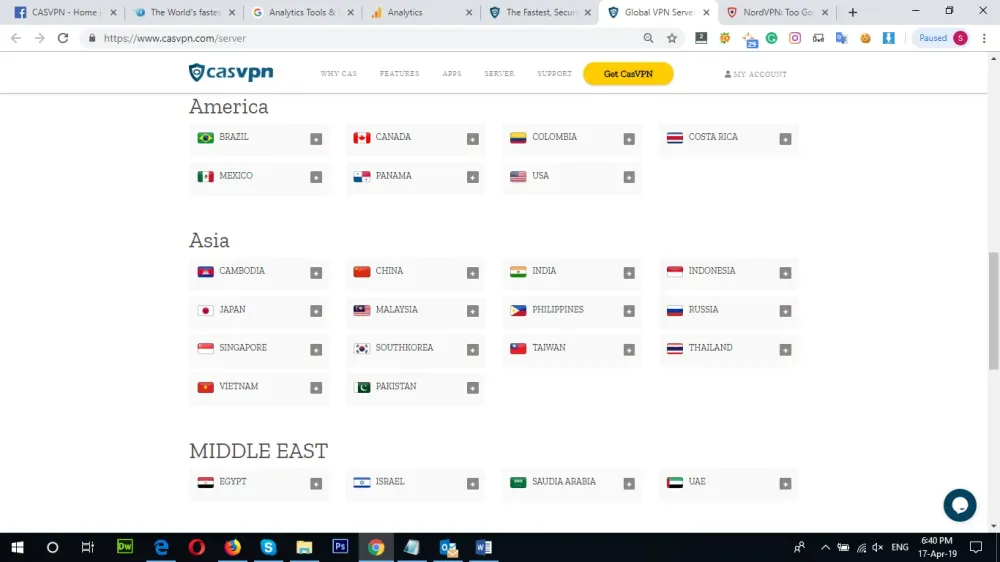
Task: Open the notification center icon
Action: [976, 547]
